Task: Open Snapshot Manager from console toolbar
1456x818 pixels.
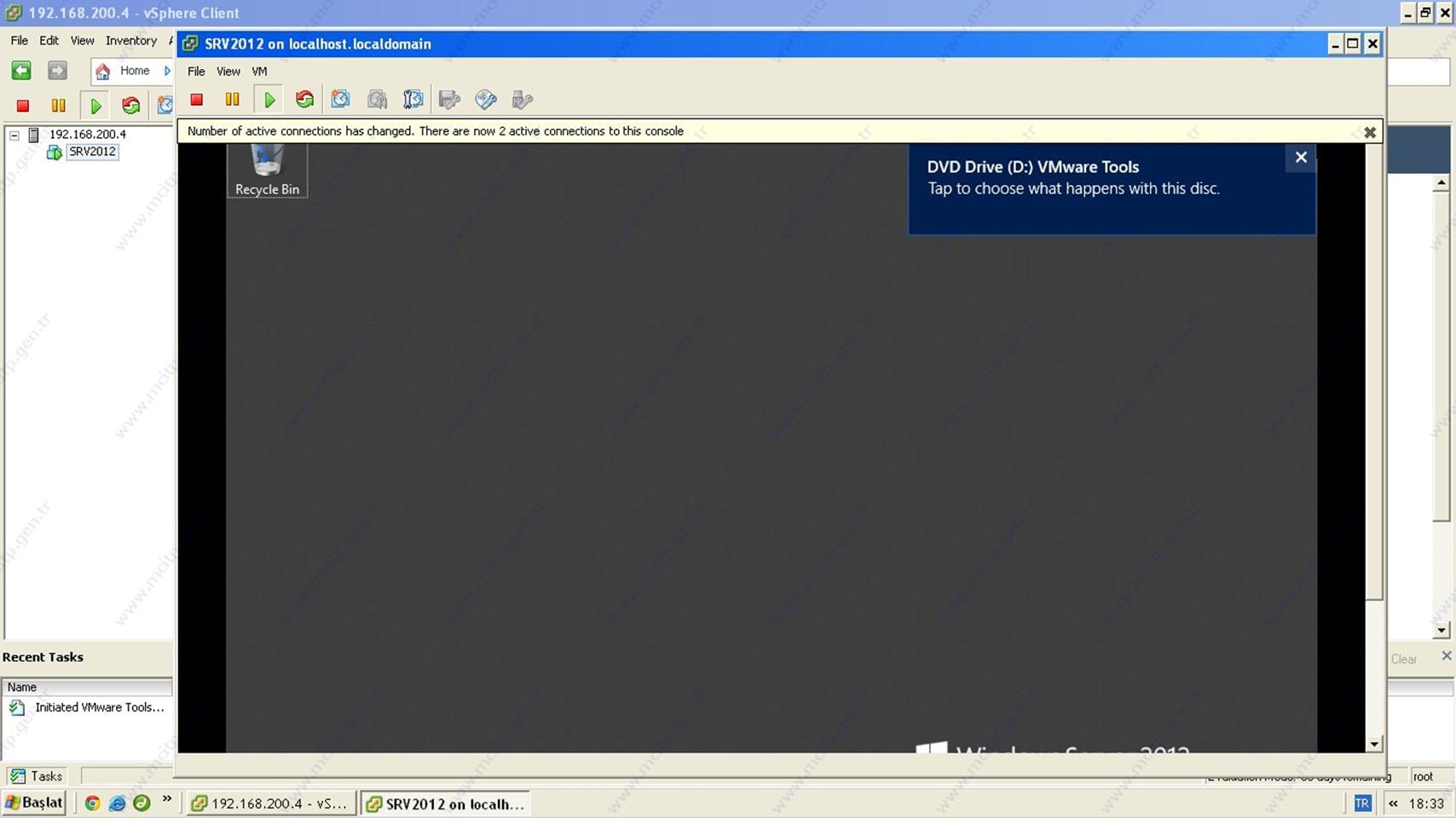Action: click(413, 100)
